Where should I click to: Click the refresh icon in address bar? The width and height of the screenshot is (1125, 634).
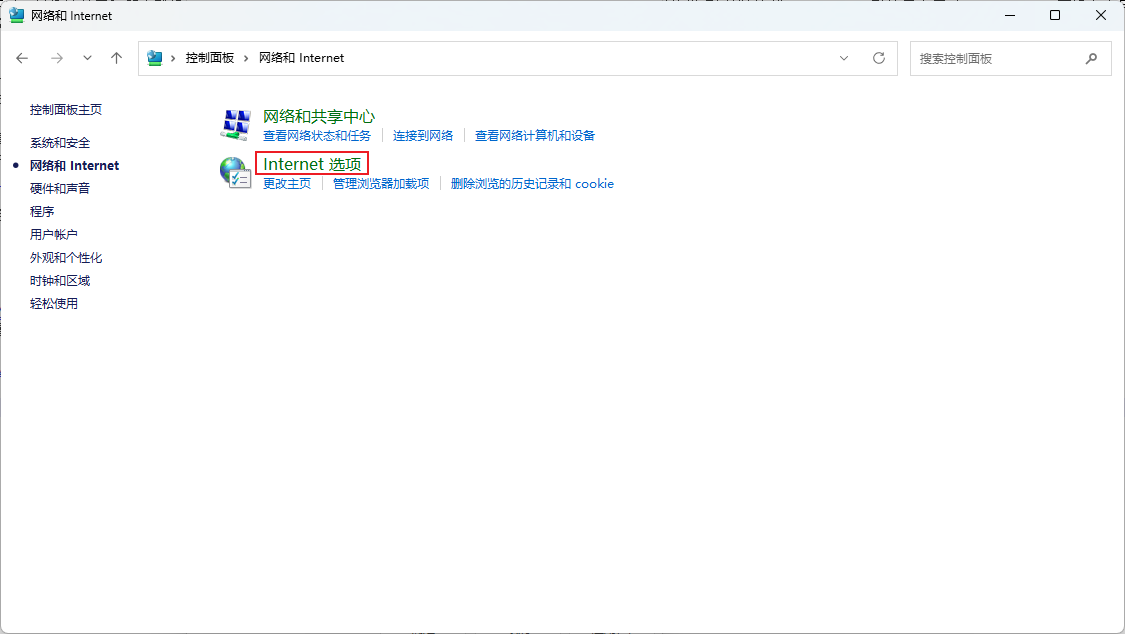(879, 58)
